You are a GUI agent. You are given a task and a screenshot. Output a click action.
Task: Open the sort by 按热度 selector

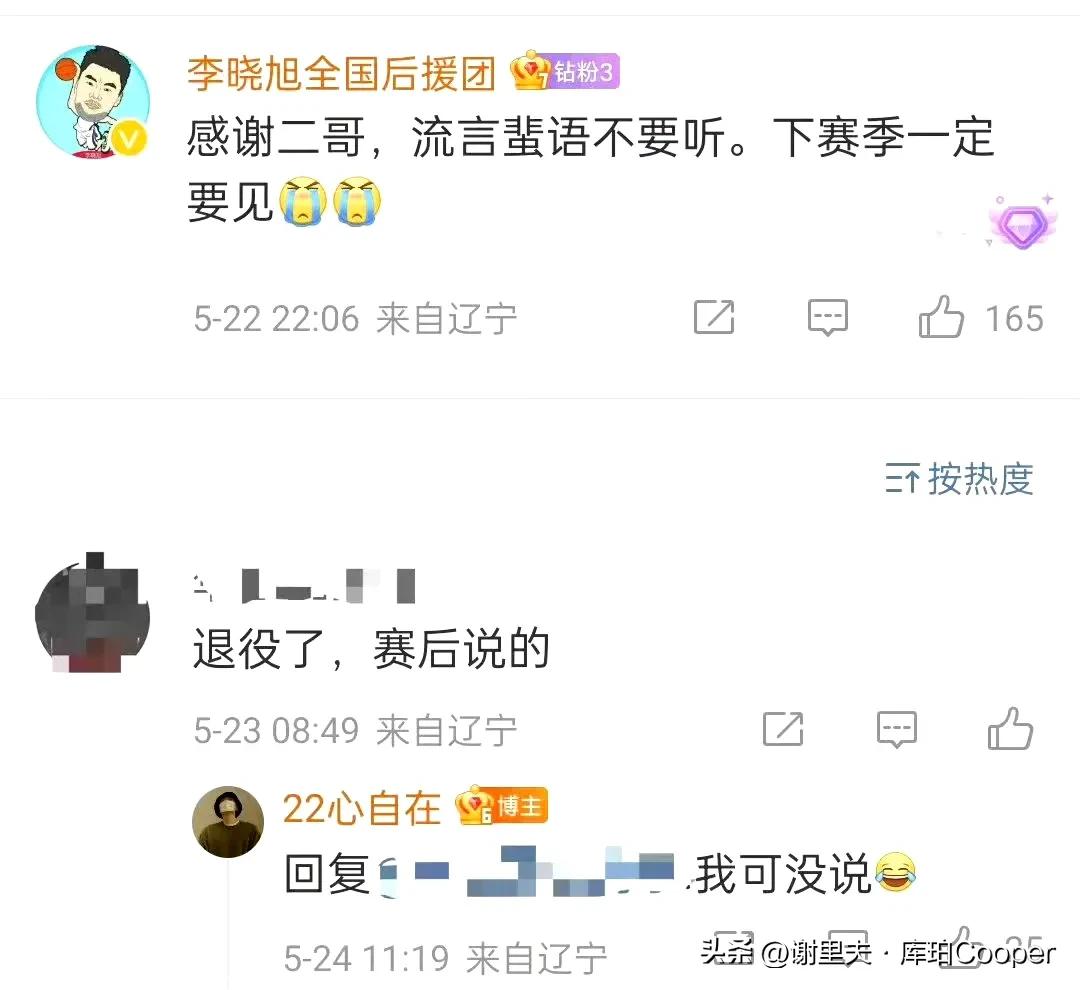click(x=959, y=479)
